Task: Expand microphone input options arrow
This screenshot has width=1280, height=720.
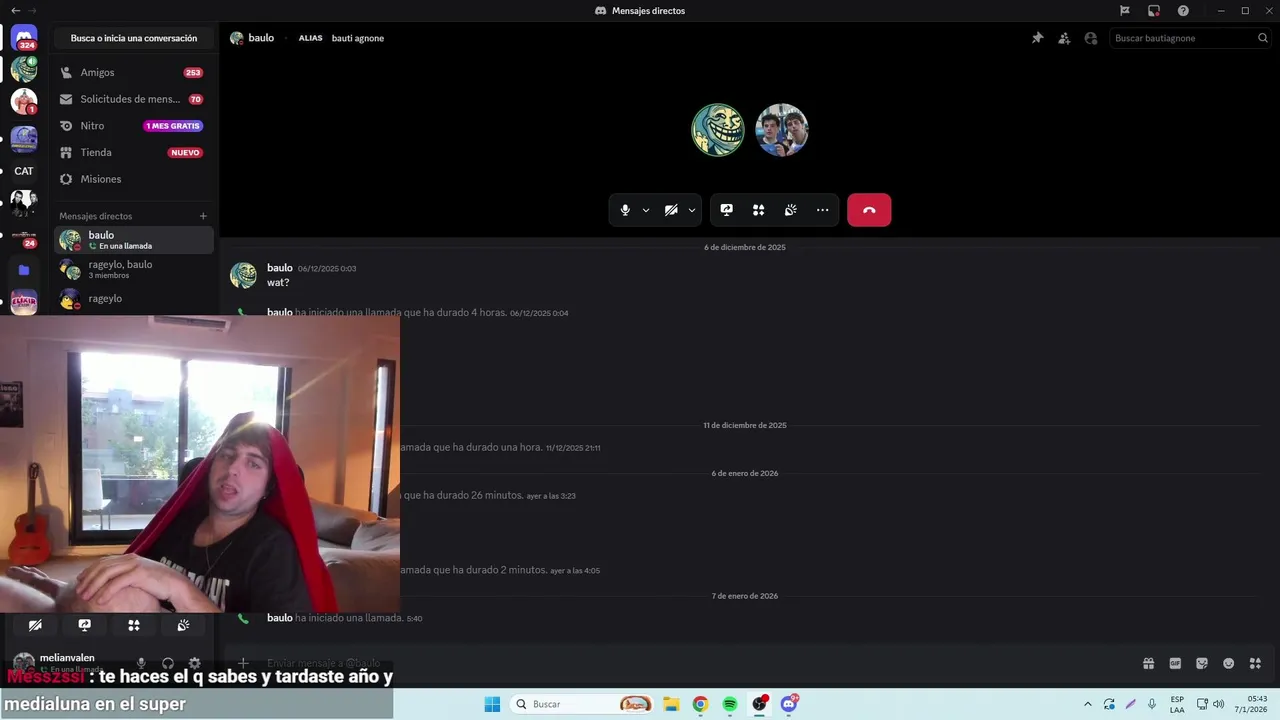Action: coord(646,210)
